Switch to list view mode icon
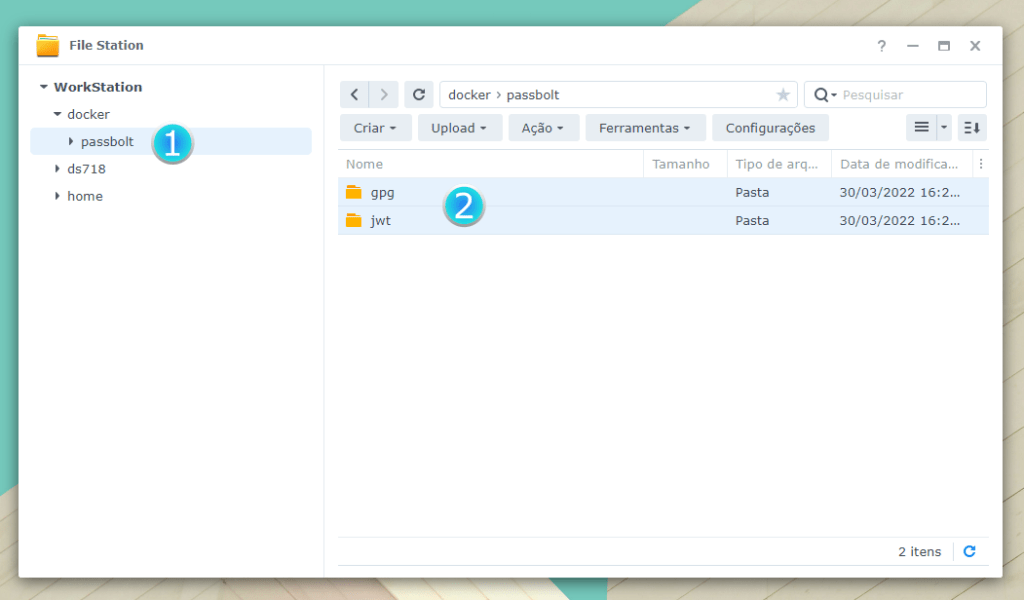Screen dimensions: 1024x600 click(921, 128)
